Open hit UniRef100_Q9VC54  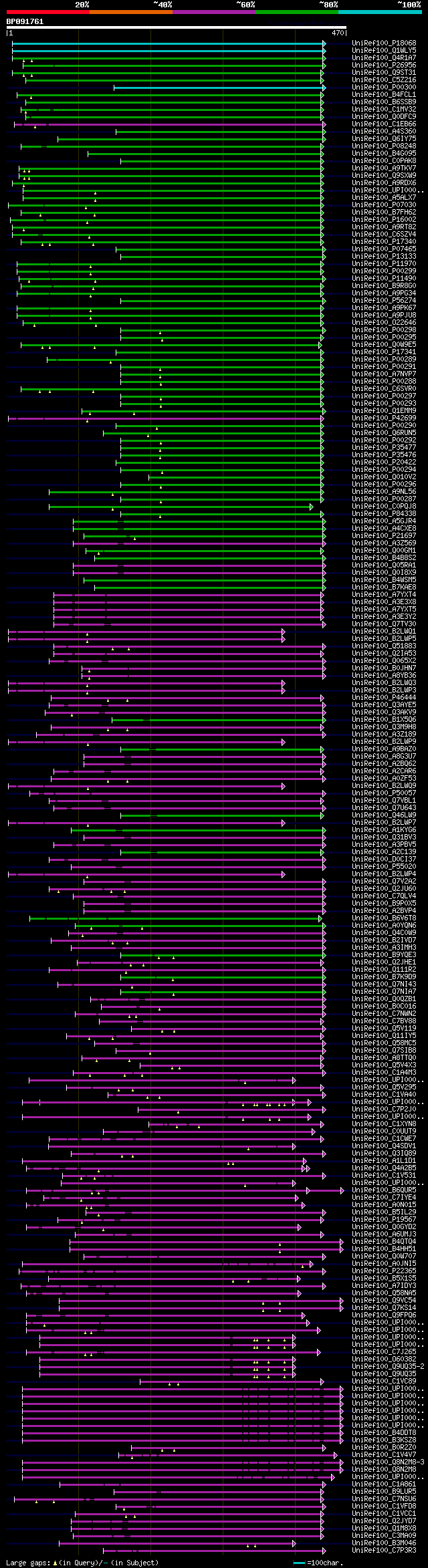pyautogui.click(x=384, y=1301)
